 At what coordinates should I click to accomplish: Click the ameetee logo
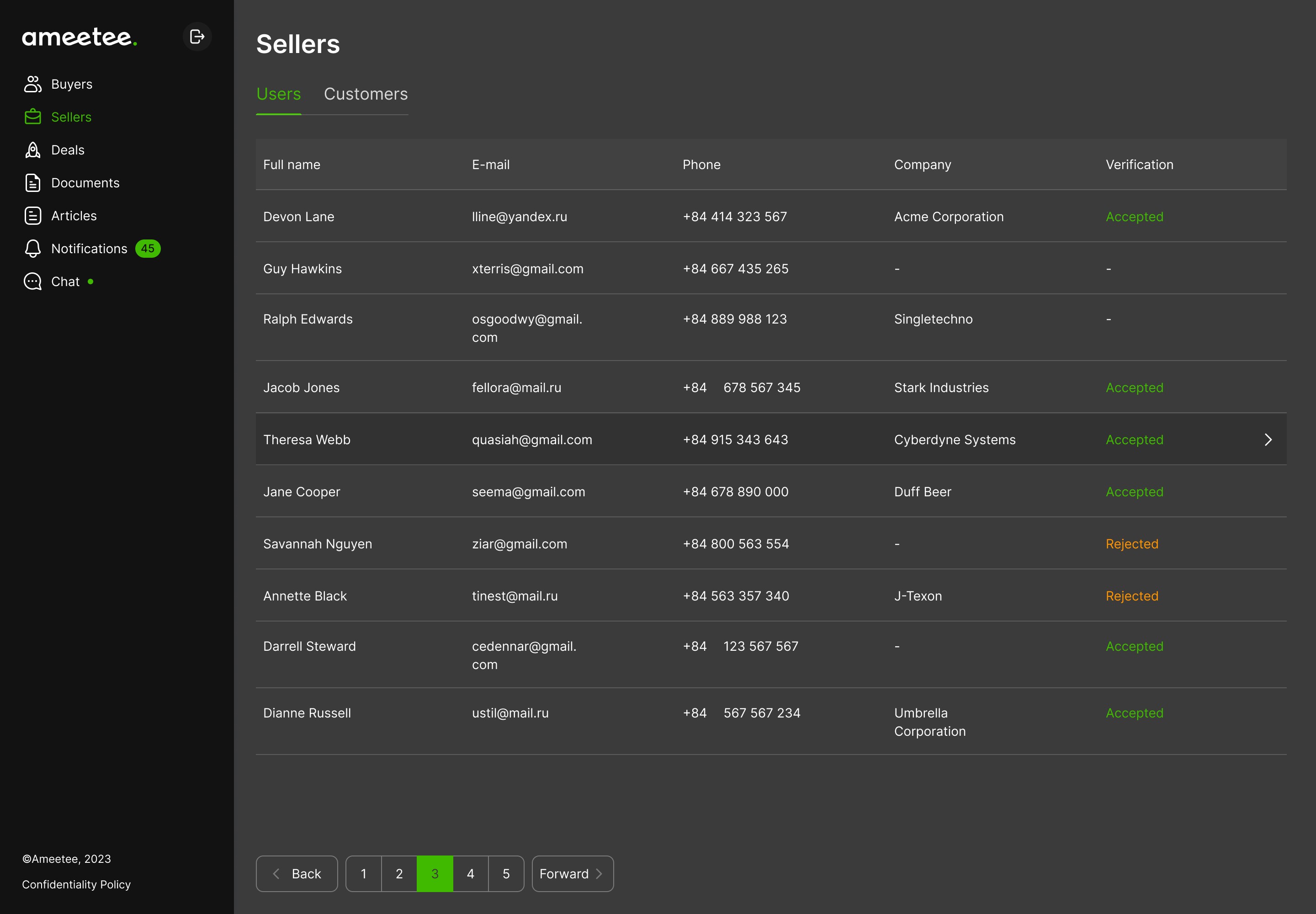(x=79, y=37)
